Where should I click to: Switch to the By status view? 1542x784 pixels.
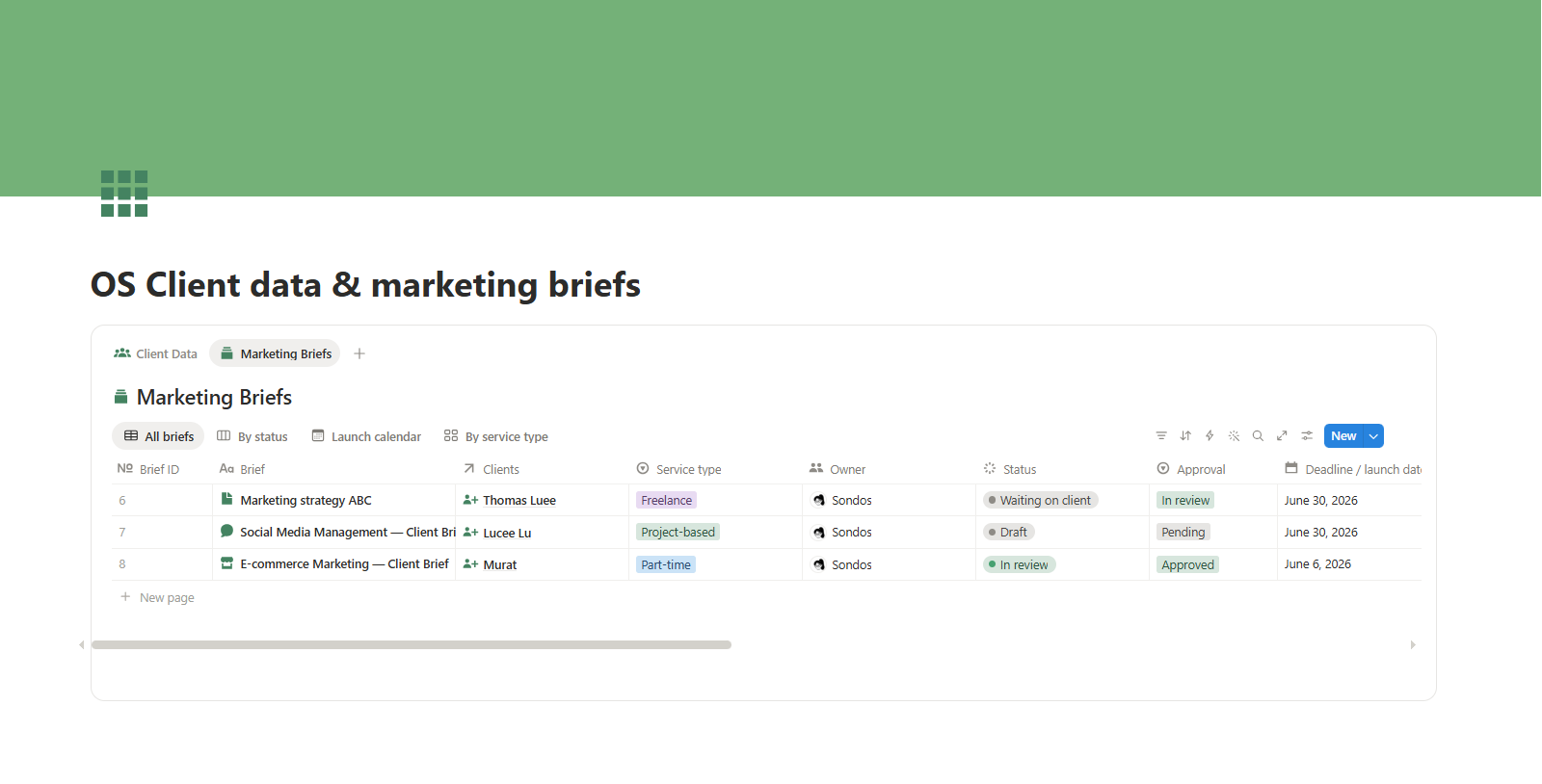[x=252, y=436]
